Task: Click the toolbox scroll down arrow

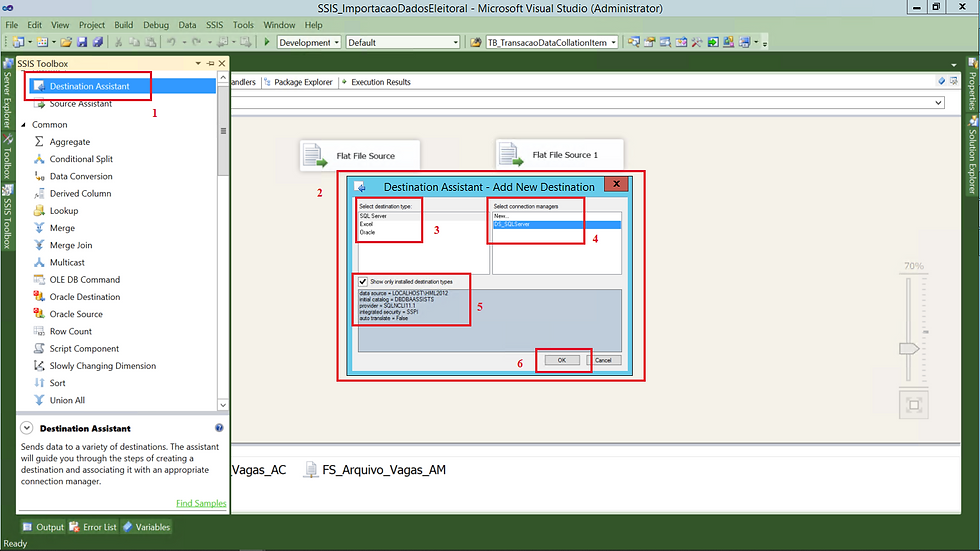Action: pos(223,405)
